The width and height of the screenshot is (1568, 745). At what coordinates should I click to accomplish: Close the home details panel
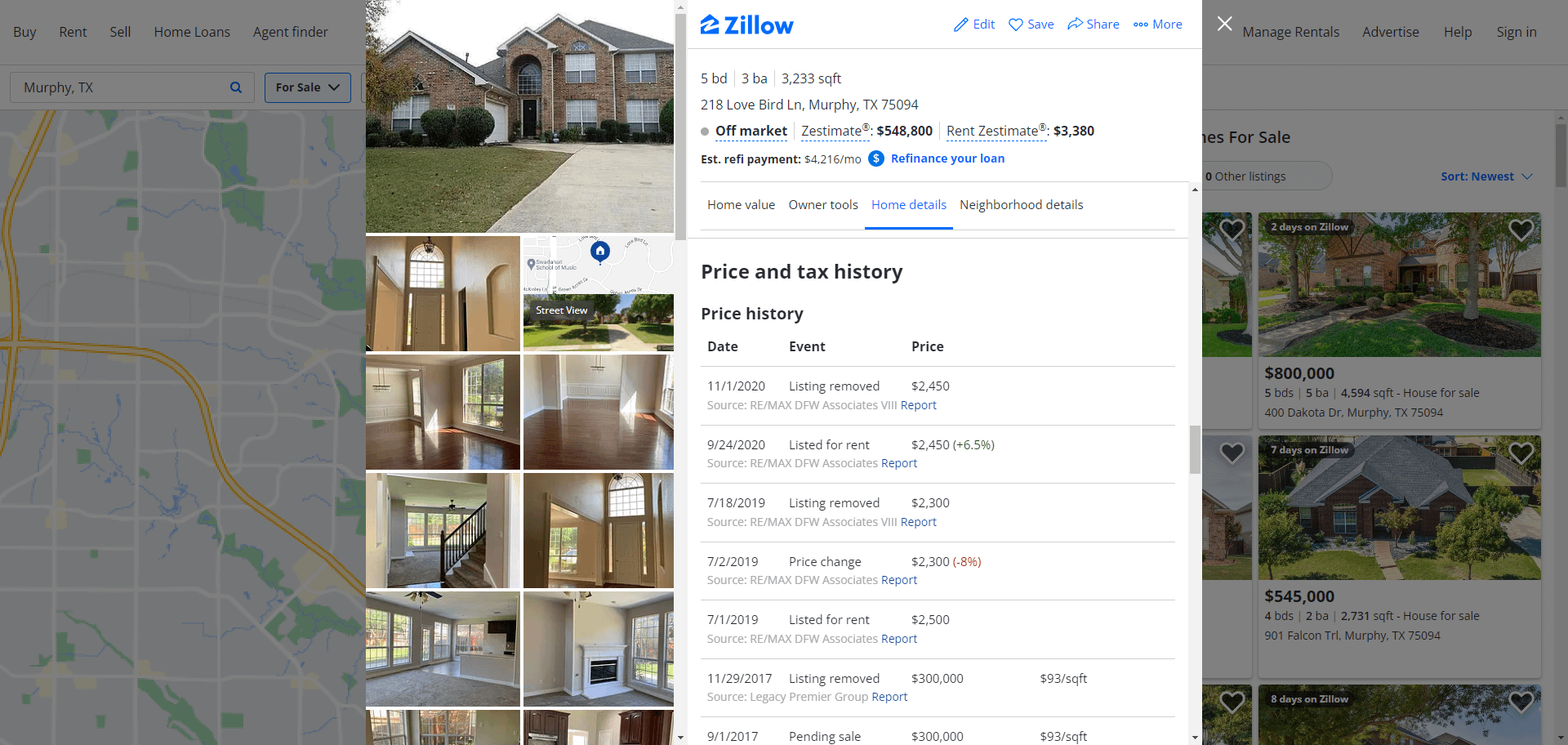[1224, 24]
